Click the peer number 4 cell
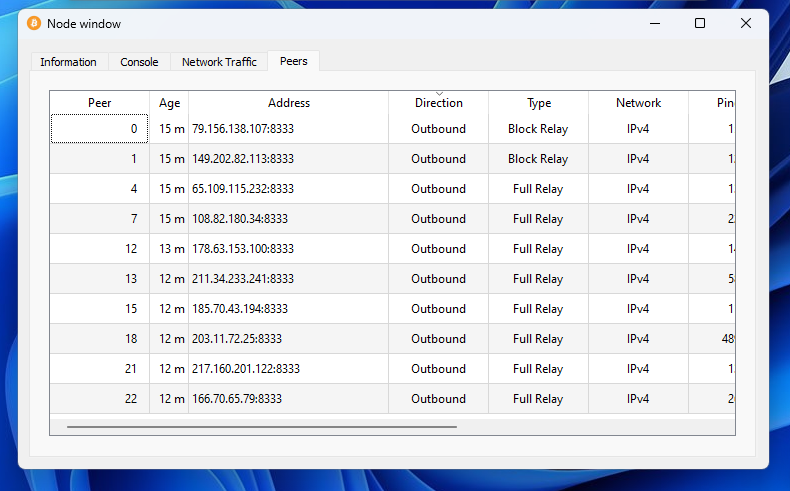790x491 pixels. click(99, 189)
